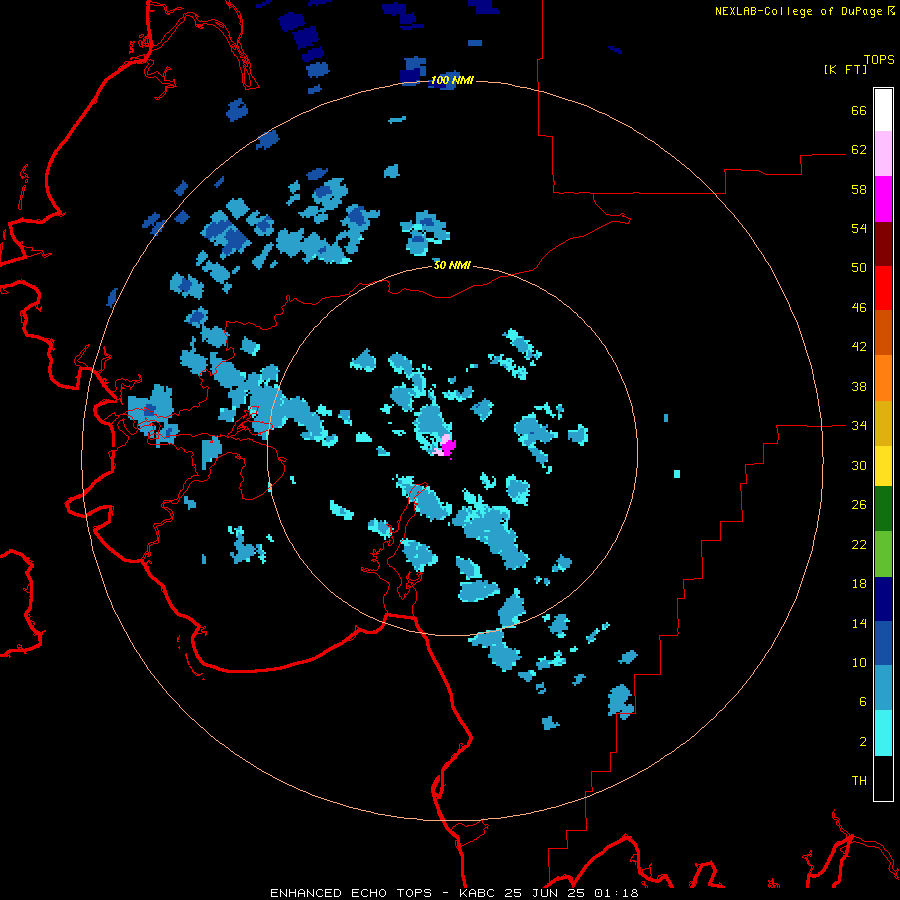
Task: Click the legend scale value "50"
Action: coord(859,267)
